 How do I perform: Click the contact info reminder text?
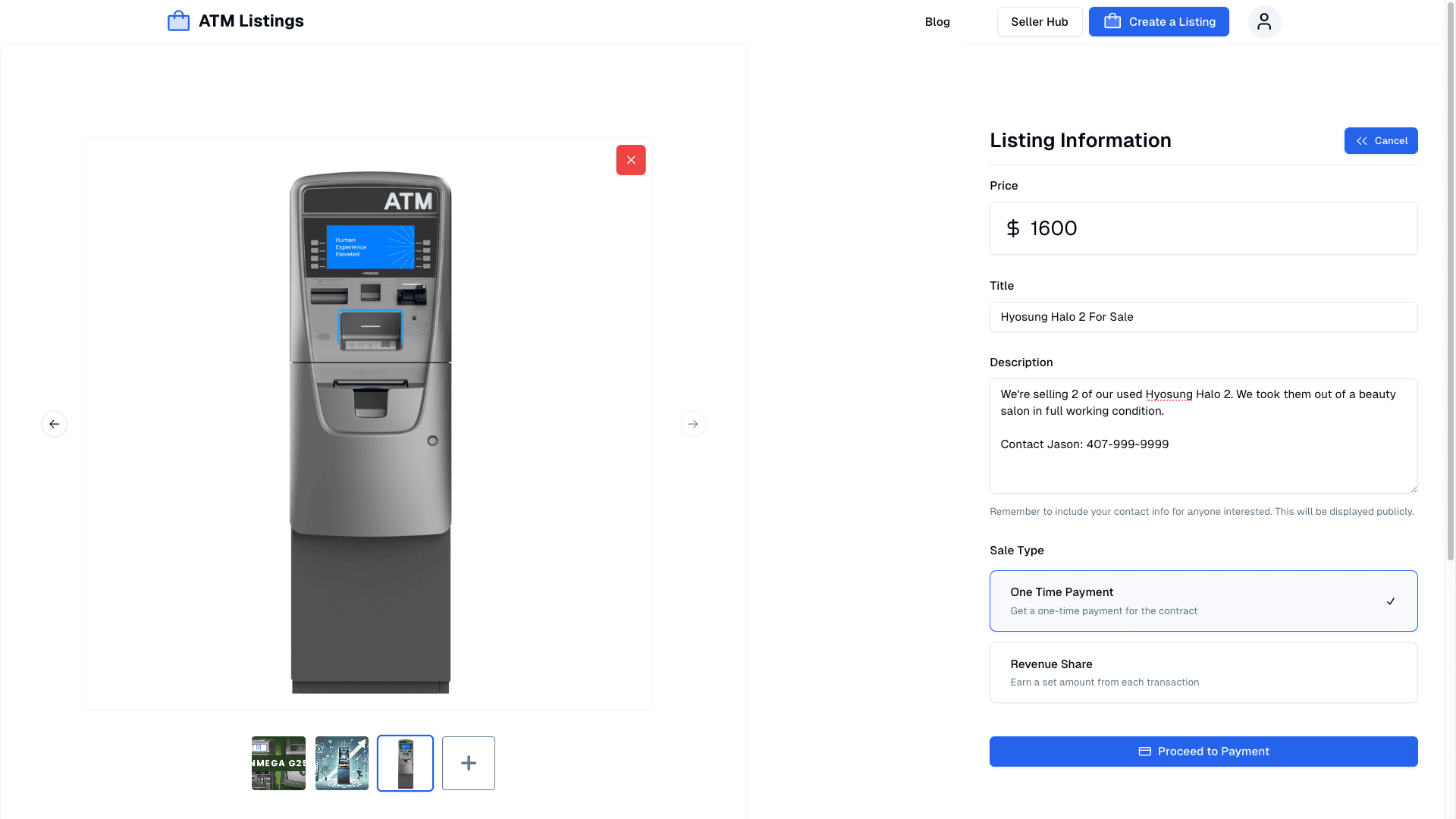[1201, 512]
